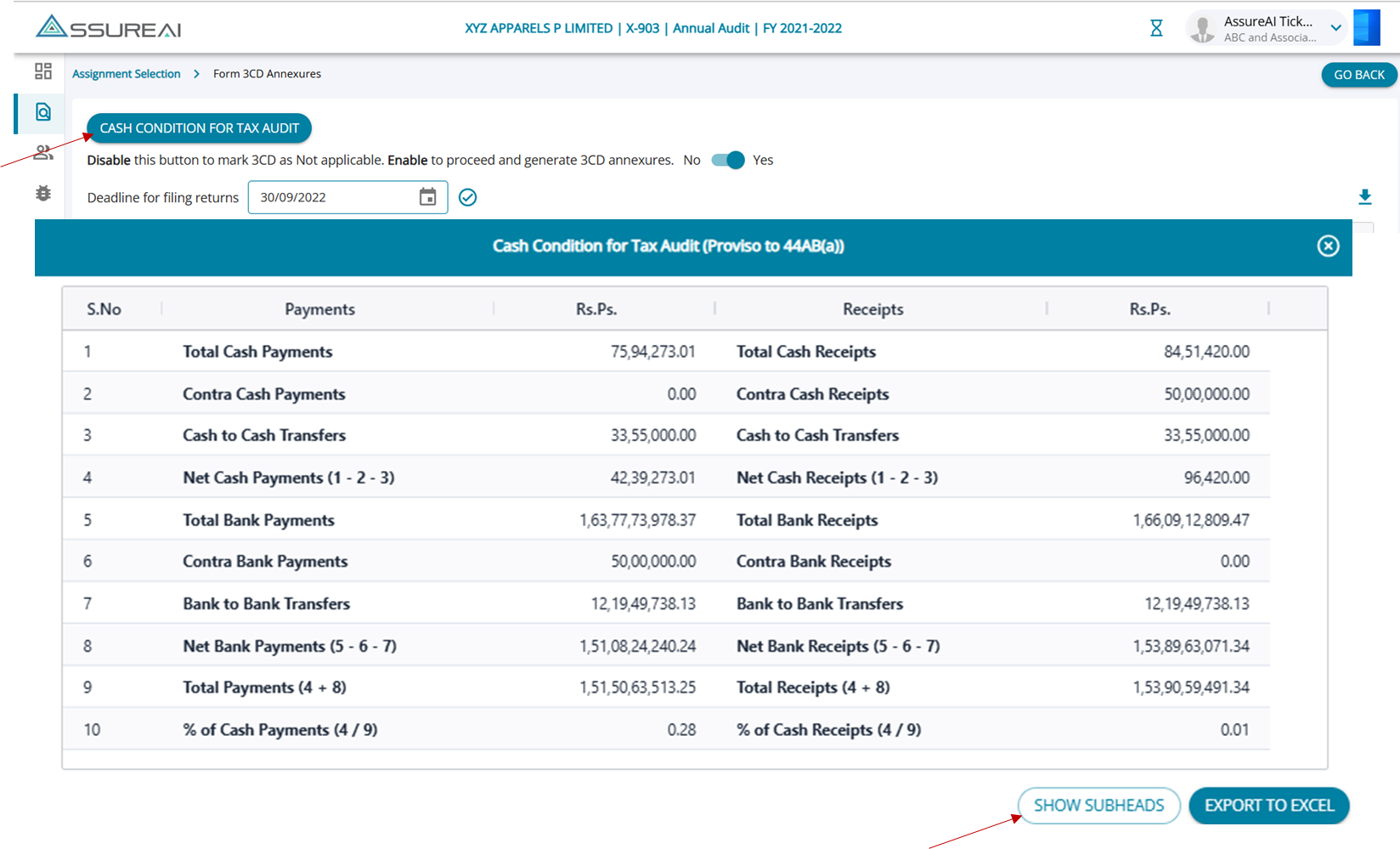This screenshot has width=1400, height=849.
Task: Select the Total Bank Receipts label
Action: click(x=807, y=520)
